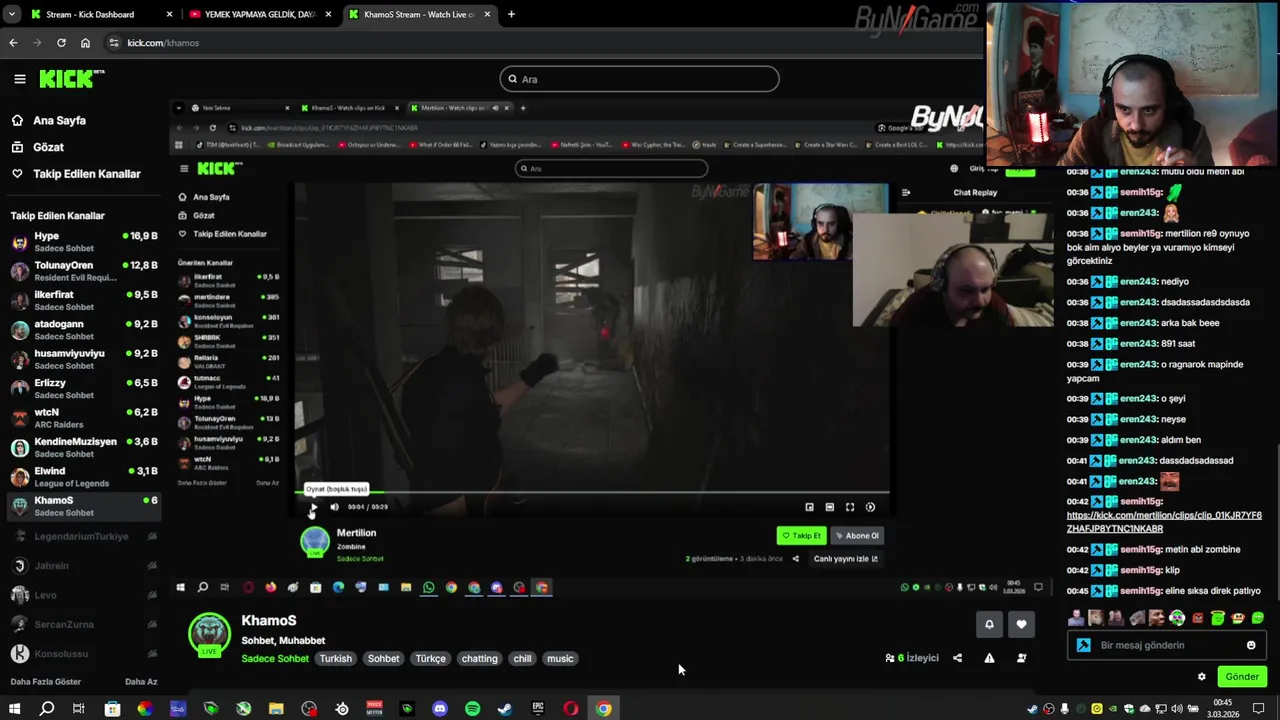Toggle follow with the heart button
The image size is (1280, 720).
point(1021,624)
